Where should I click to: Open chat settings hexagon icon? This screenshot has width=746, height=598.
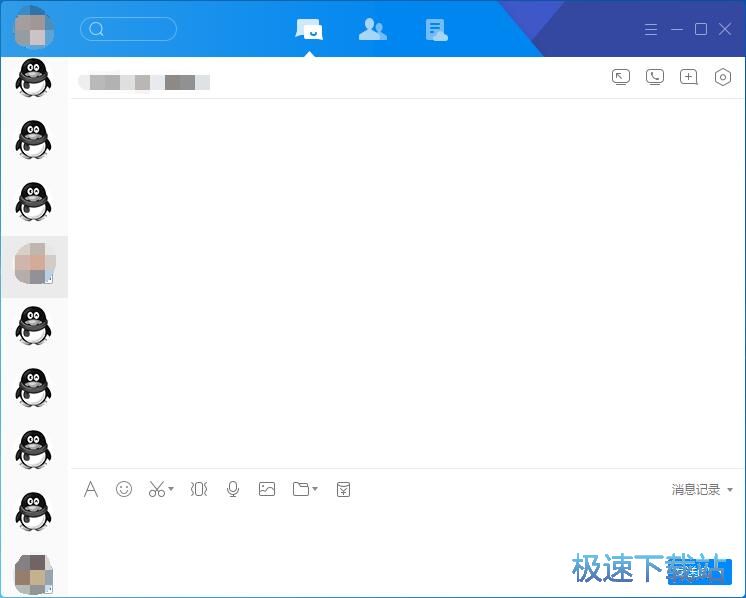[x=723, y=77]
